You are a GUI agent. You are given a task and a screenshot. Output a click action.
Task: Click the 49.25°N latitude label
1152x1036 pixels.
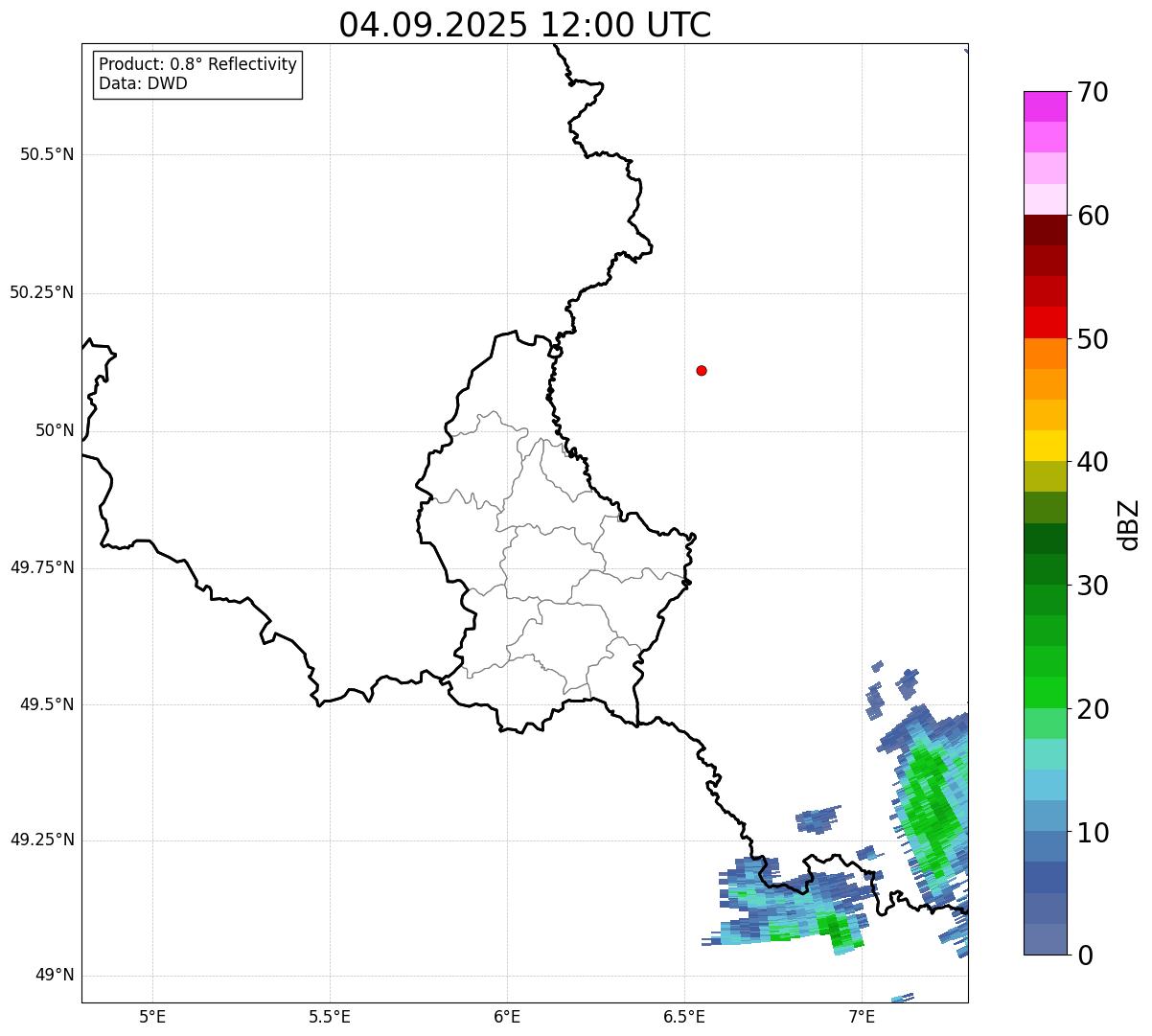click(42, 840)
